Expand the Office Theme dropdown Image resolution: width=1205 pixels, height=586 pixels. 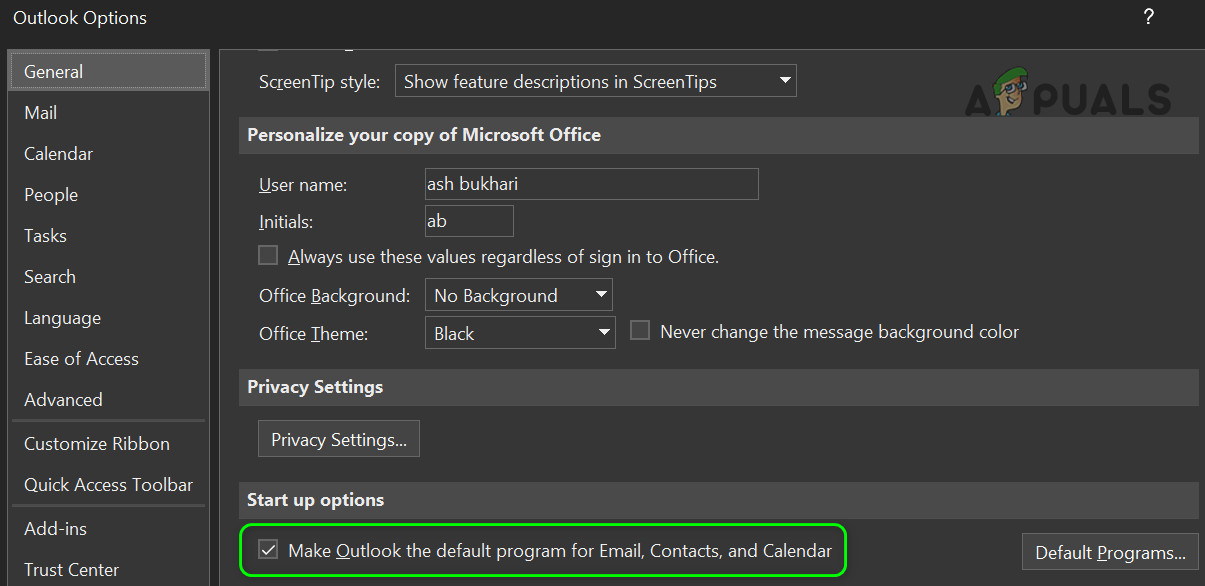click(519, 334)
